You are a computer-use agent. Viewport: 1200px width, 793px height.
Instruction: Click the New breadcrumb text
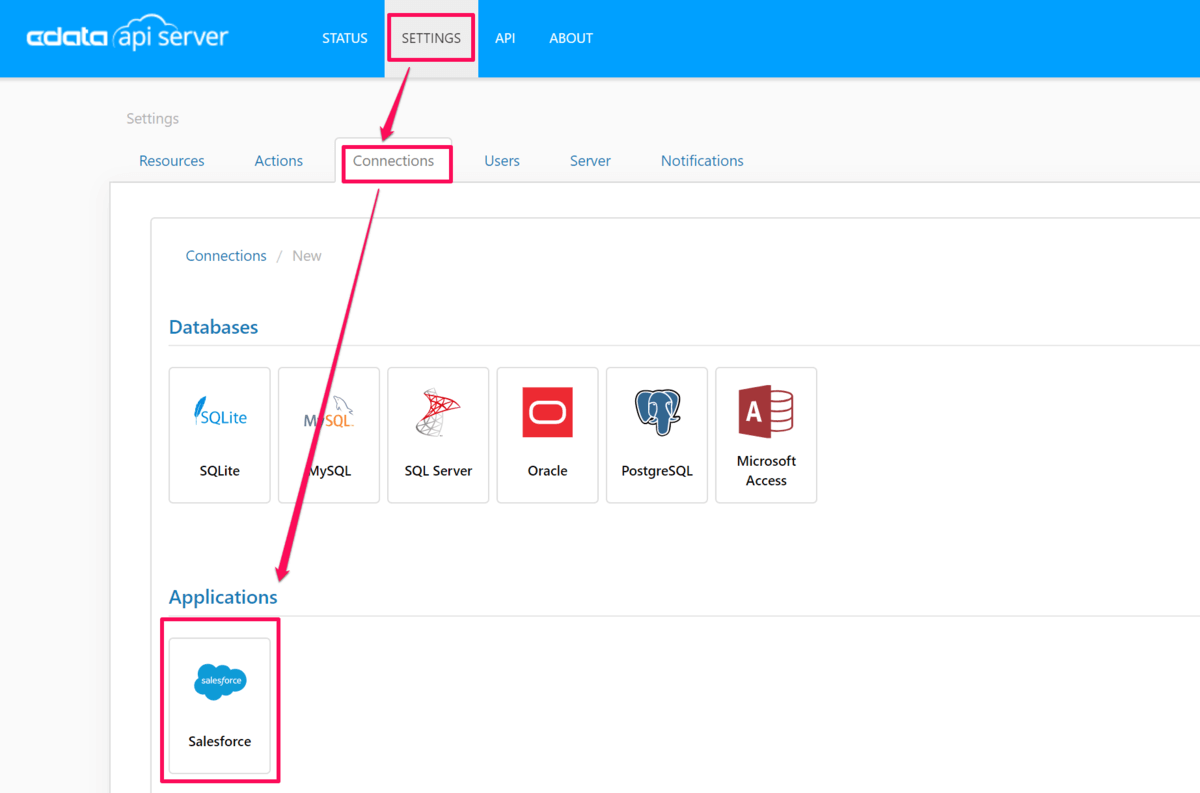point(307,256)
